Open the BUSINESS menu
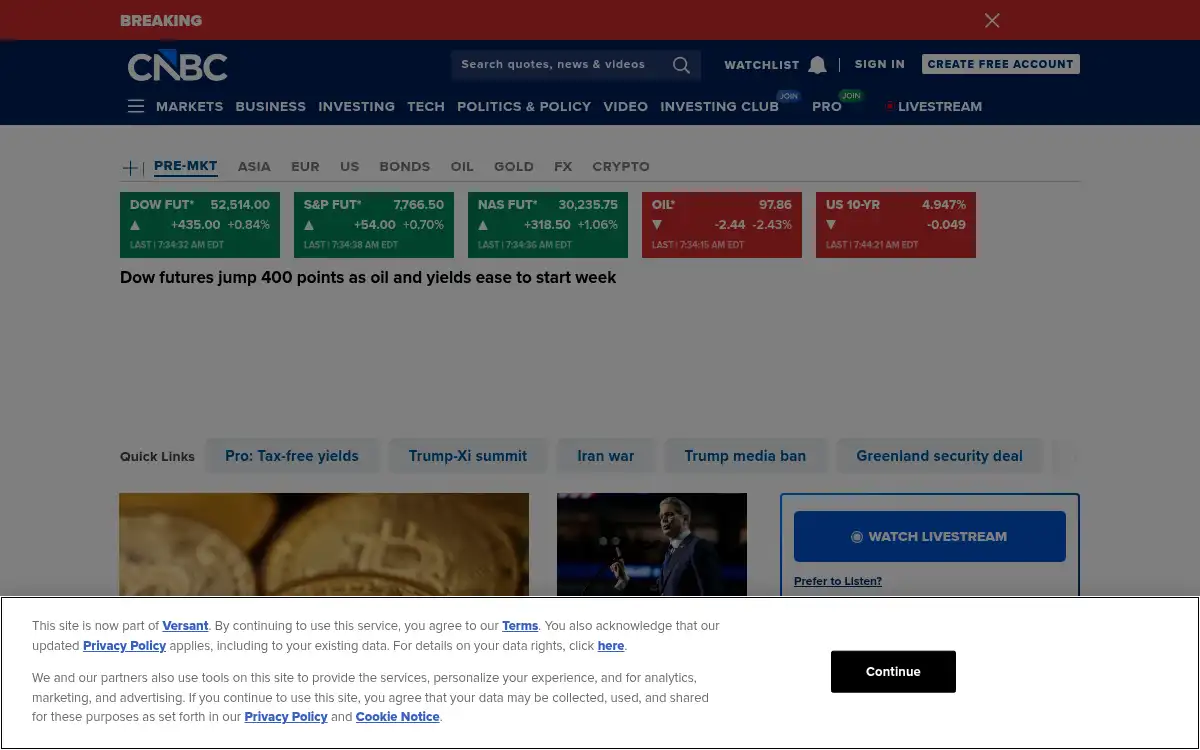The height and width of the screenshot is (750, 1200). (x=271, y=106)
